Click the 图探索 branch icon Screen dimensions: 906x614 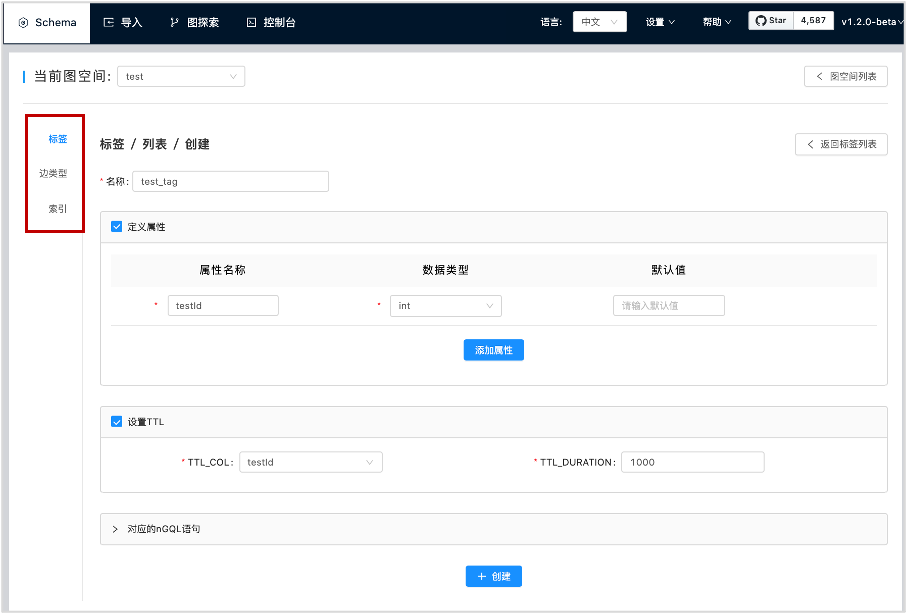tap(174, 23)
